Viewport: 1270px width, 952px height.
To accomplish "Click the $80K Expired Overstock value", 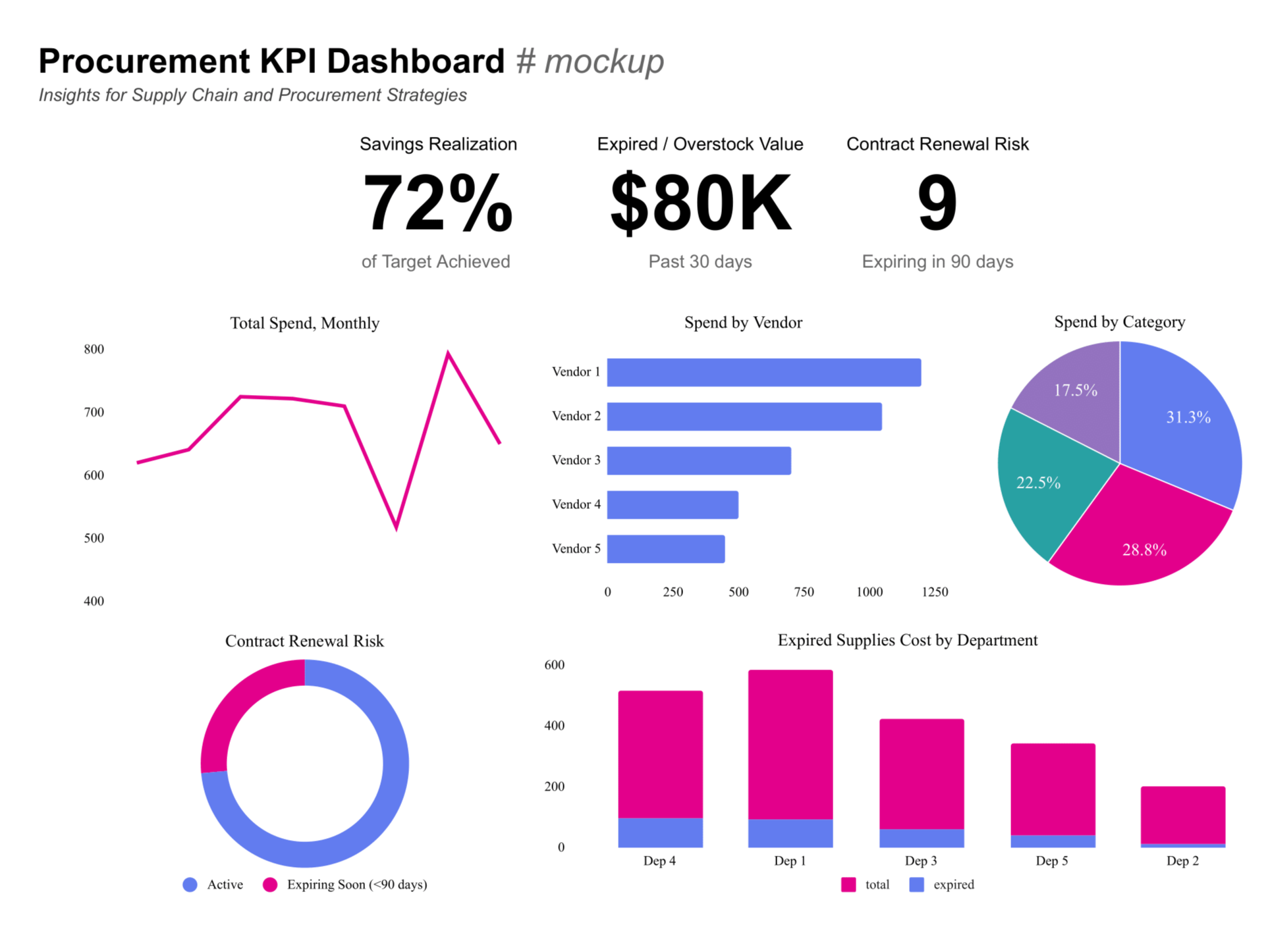I will pos(700,203).
